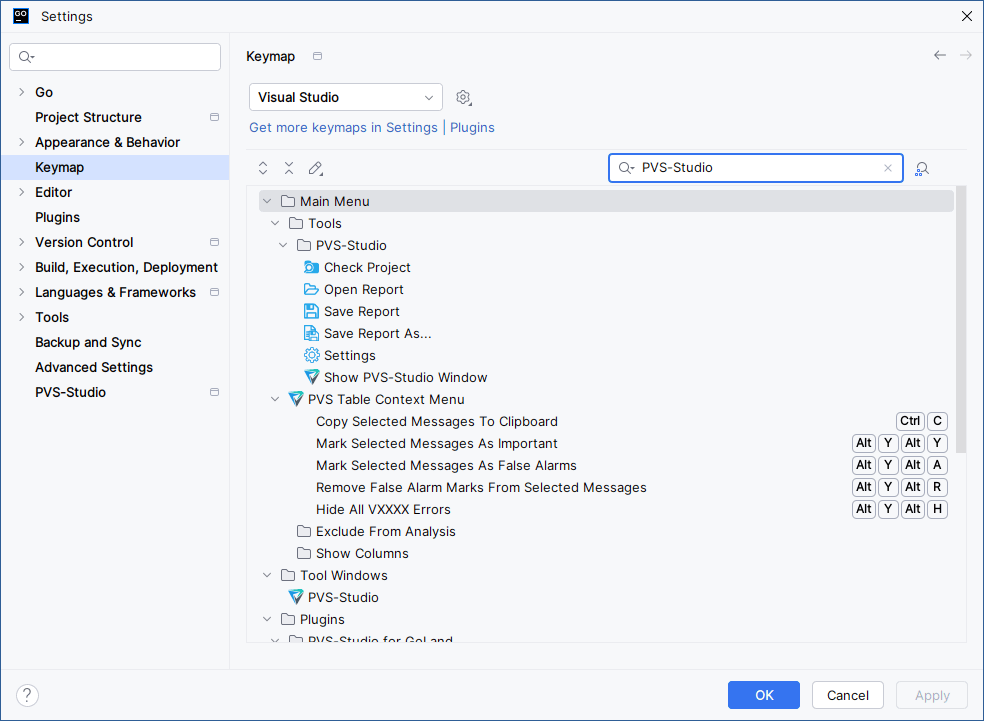Click the keymap list vertical scrollbar
The image size is (984, 721).
[x=960, y=320]
